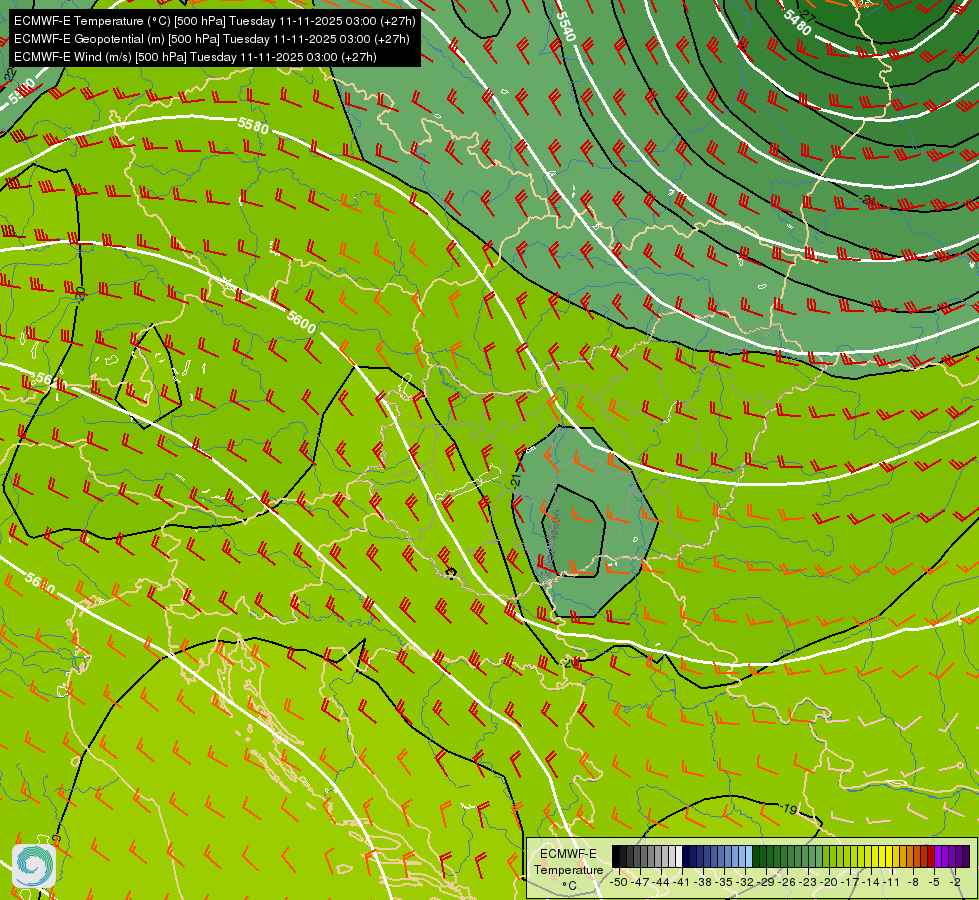The height and width of the screenshot is (900, 979).
Task: Pick the dark purple swatch at legend's warm end
Action: pos(966,856)
